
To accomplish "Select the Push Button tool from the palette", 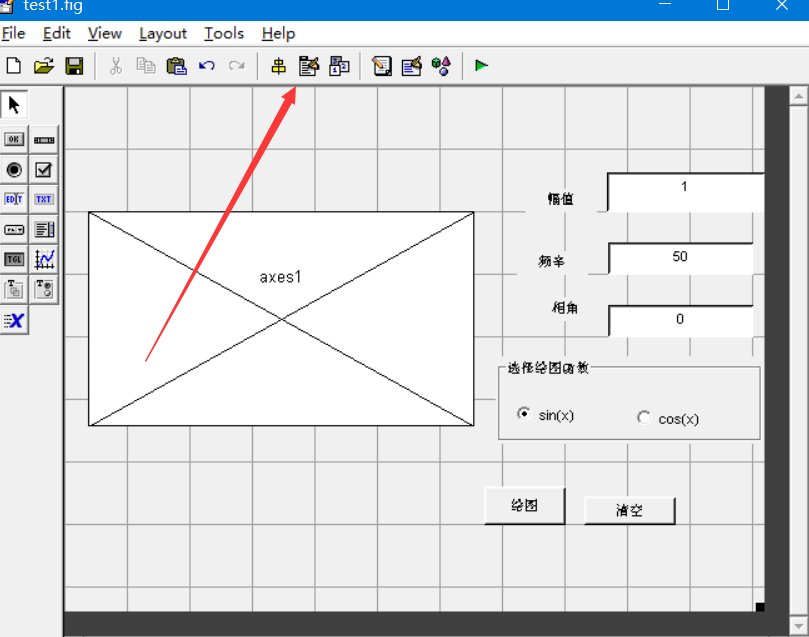I will (13, 138).
